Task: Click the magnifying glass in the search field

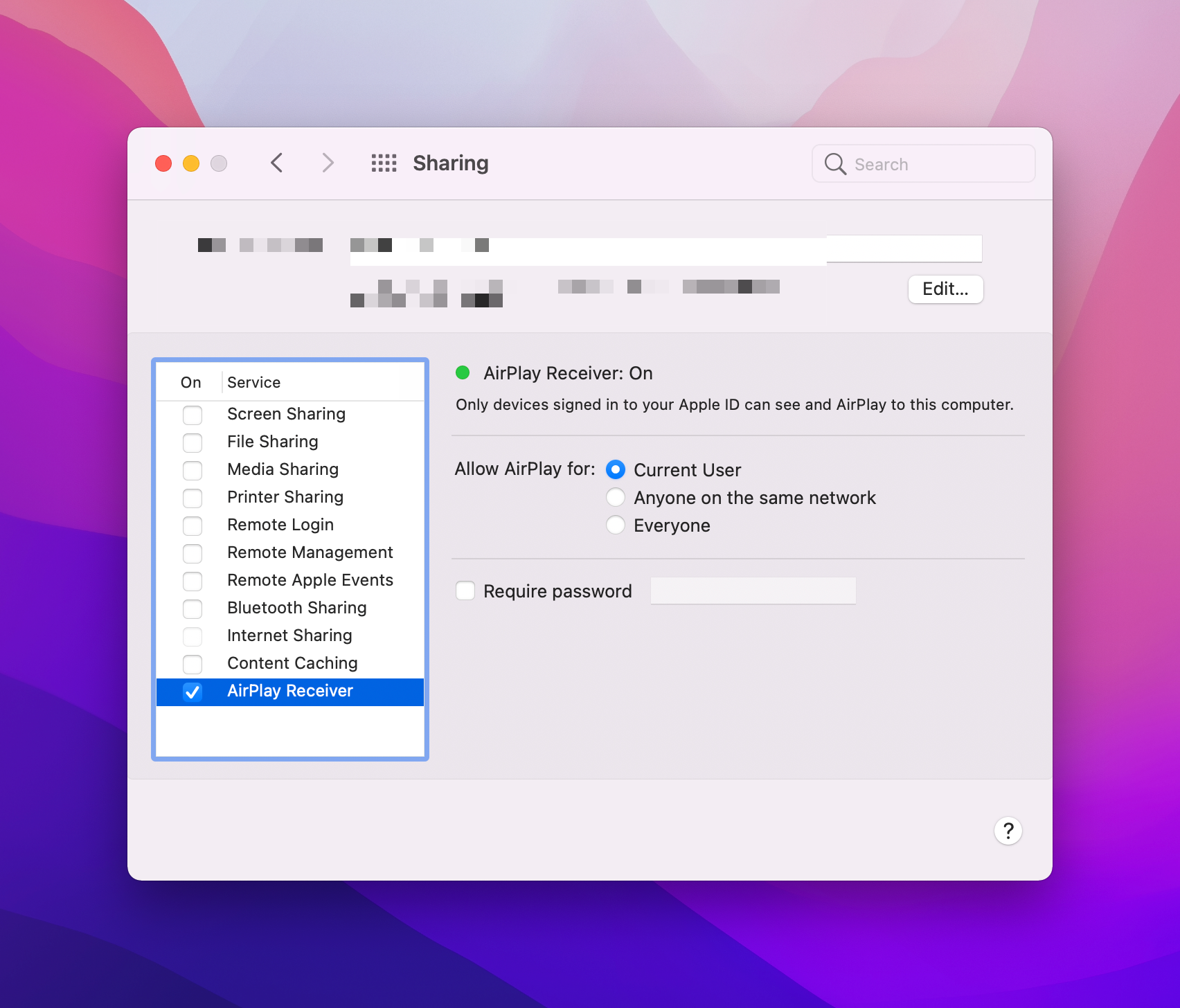Action: pyautogui.click(x=835, y=164)
